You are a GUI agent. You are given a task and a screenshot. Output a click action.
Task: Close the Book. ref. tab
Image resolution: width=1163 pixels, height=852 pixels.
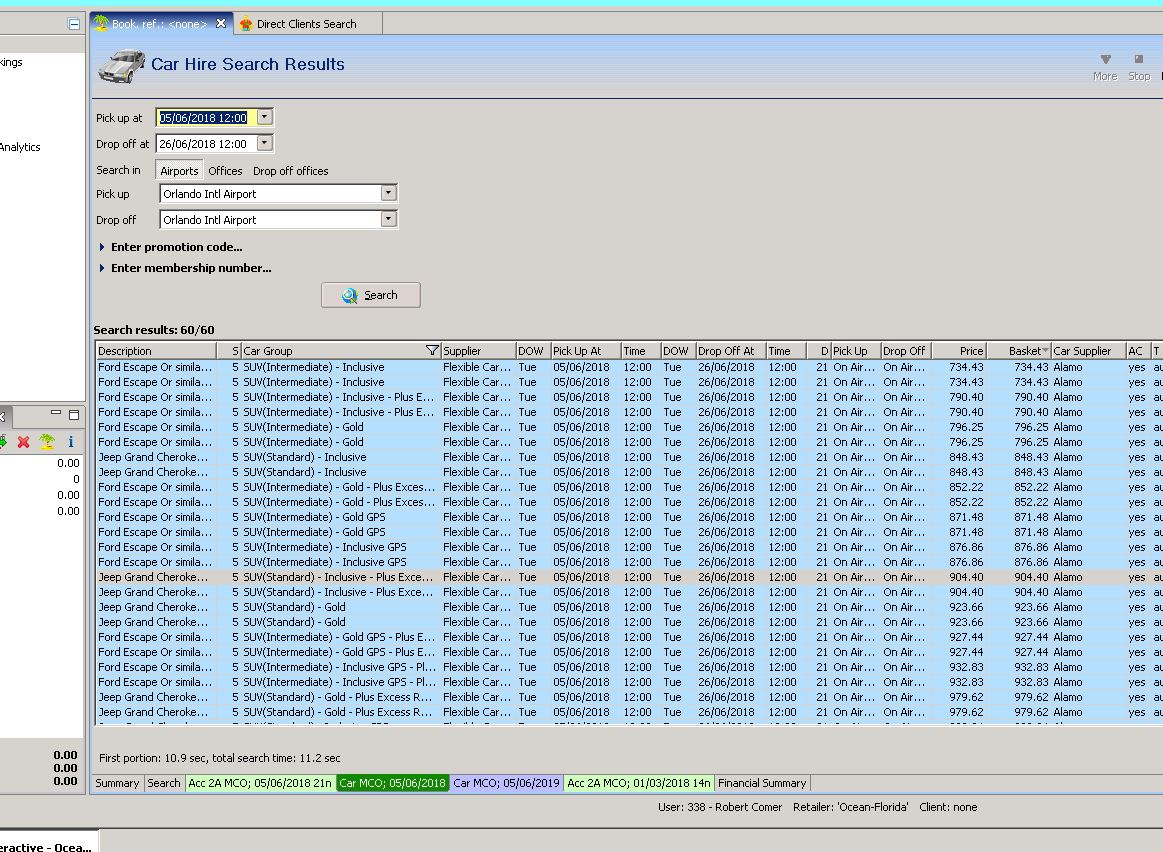(x=221, y=23)
